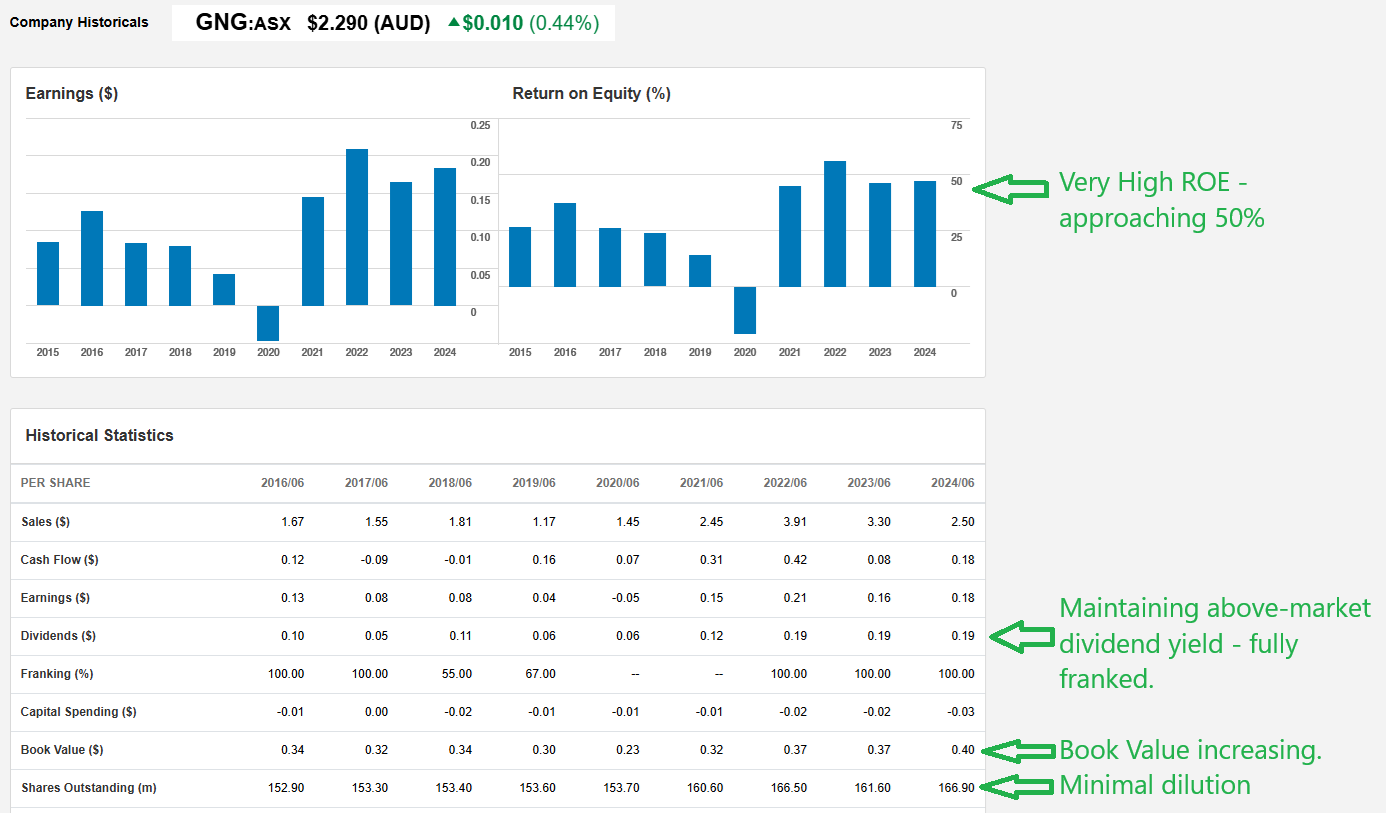Select the 2022 bar in Earnings chart
Screen dimensions: 1386x813
(x=357, y=227)
